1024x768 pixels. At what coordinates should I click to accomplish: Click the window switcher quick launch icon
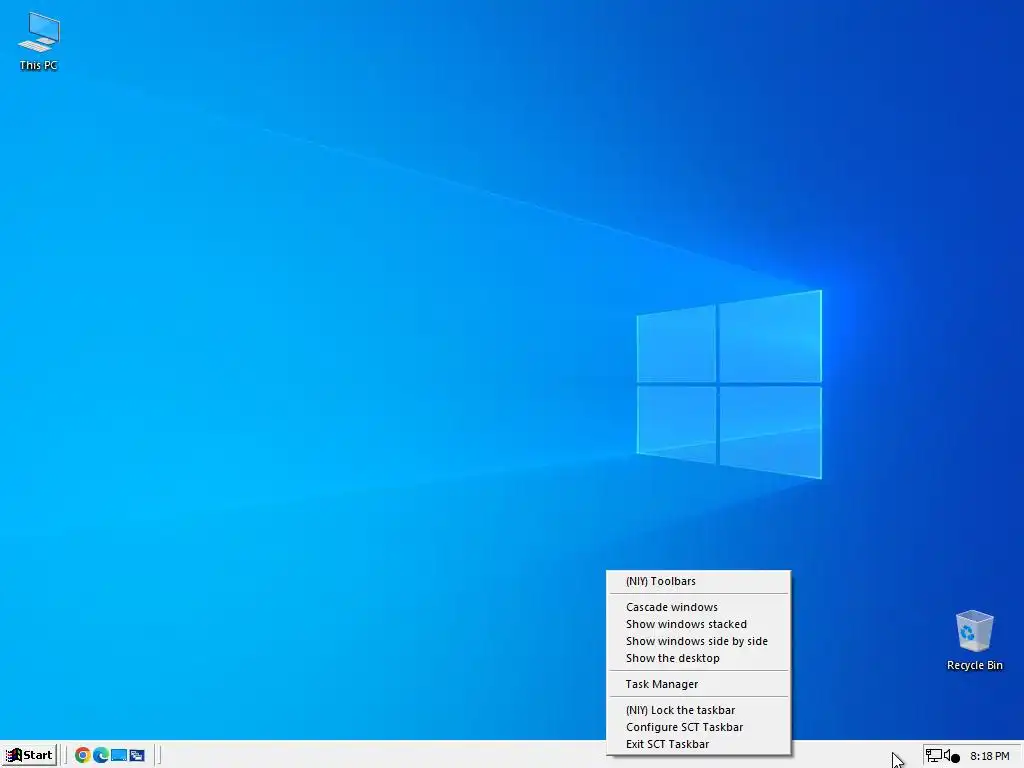136,756
